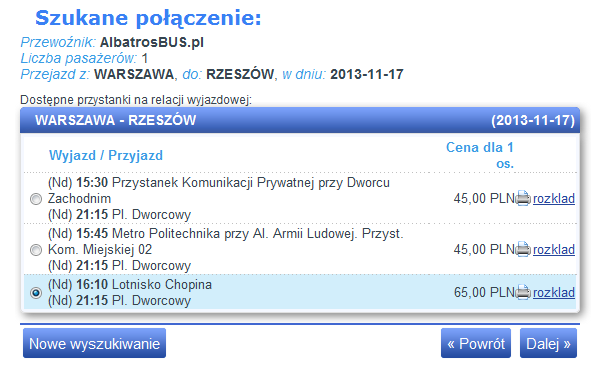The image size is (602, 369).
Task: Open rozklad link for 16:10 Lotnisko Chopina
Action: (554, 293)
